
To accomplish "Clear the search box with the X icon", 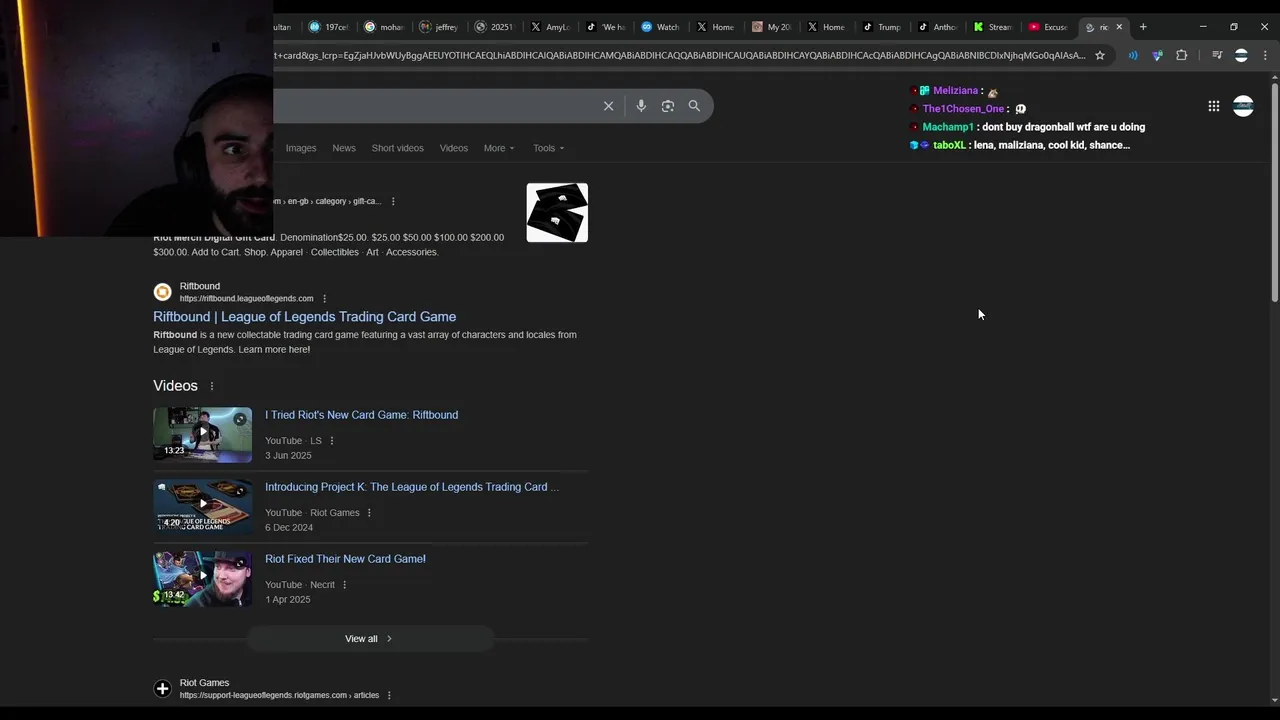I will pyautogui.click(x=608, y=106).
